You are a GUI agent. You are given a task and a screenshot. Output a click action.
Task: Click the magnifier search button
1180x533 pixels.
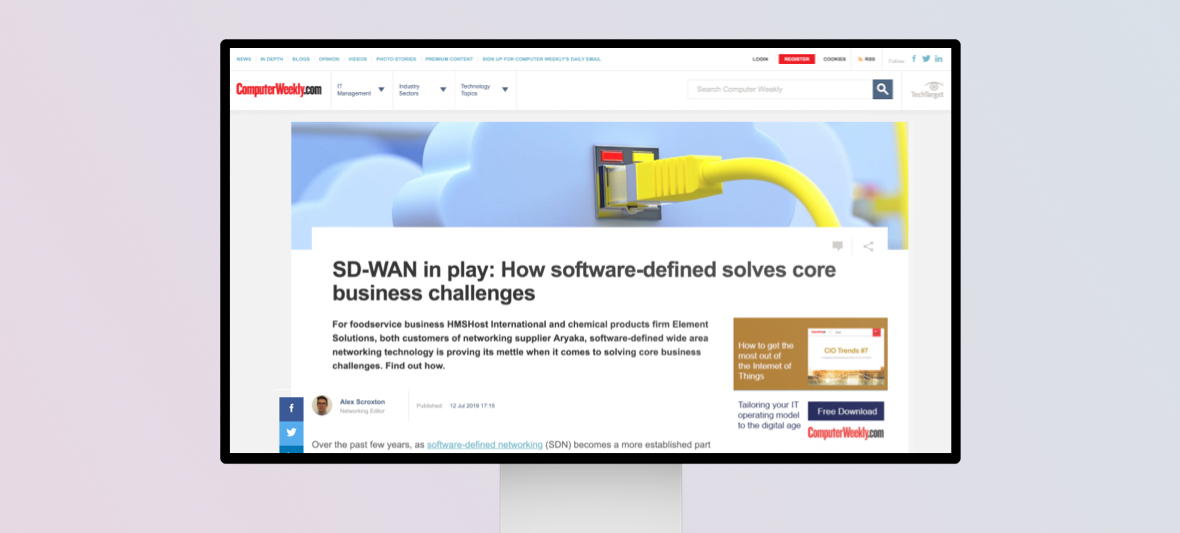click(x=883, y=89)
